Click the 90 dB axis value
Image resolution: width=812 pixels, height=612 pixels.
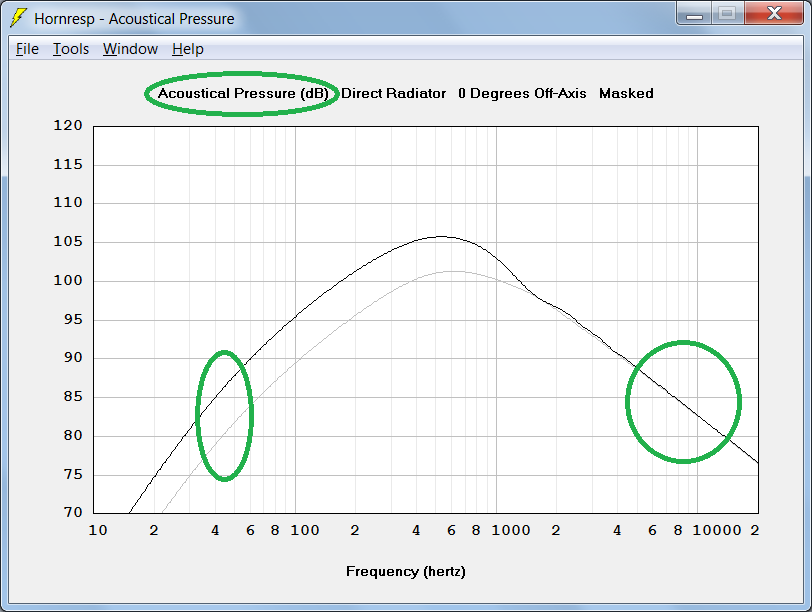tap(73, 357)
